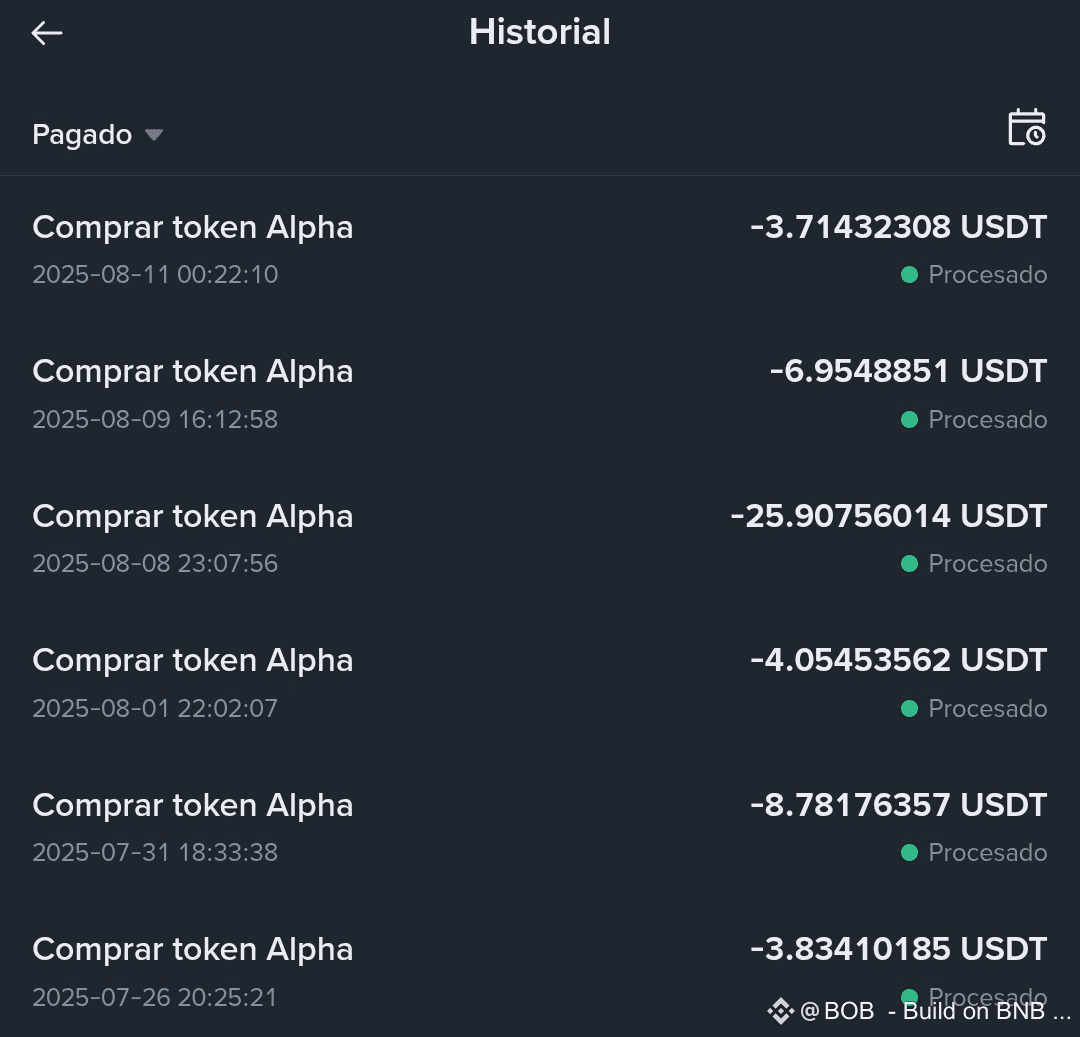Tap the back arrow icon
This screenshot has height=1037, width=1080.
[x=47, y=32]
